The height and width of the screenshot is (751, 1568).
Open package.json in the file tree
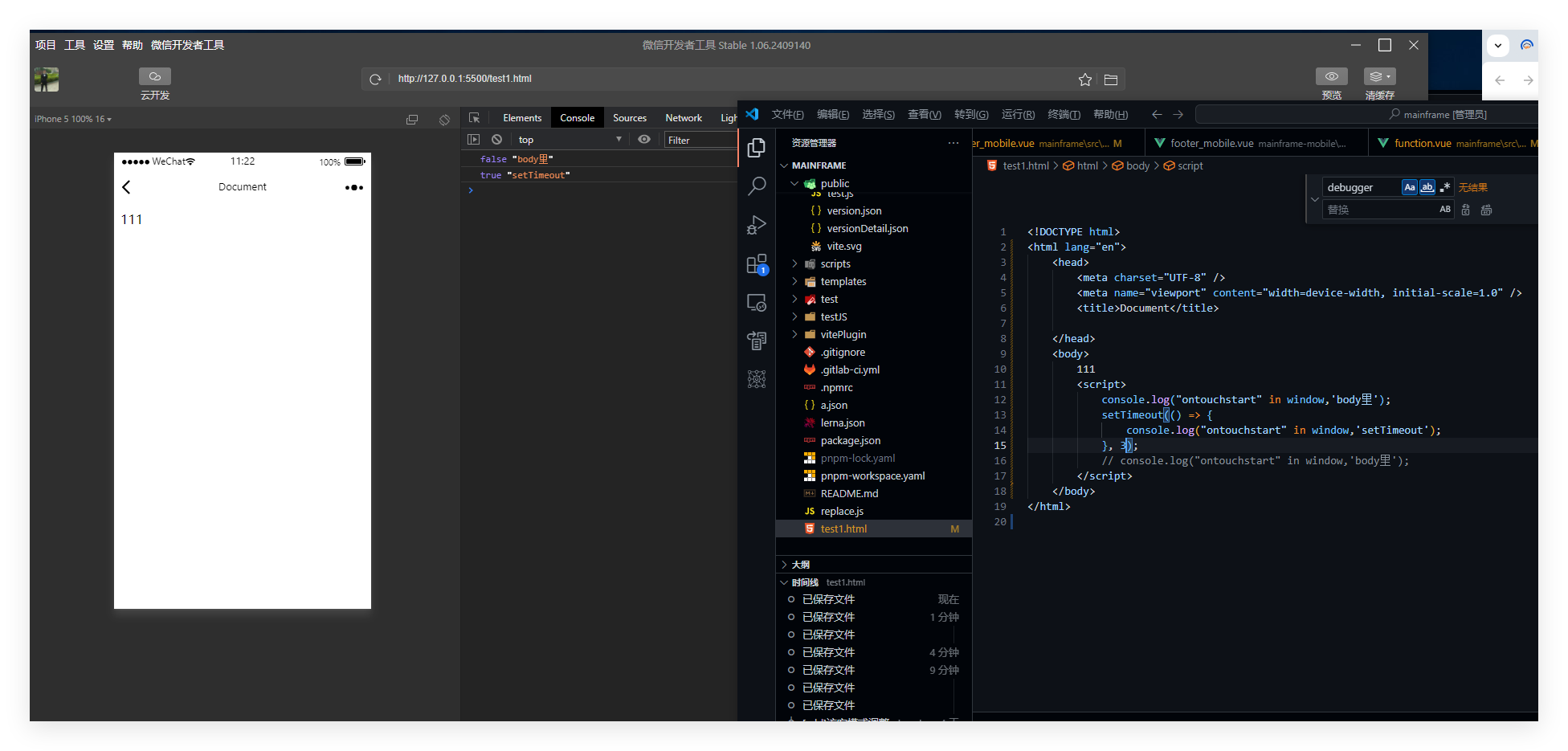click(x=874, y=440)
